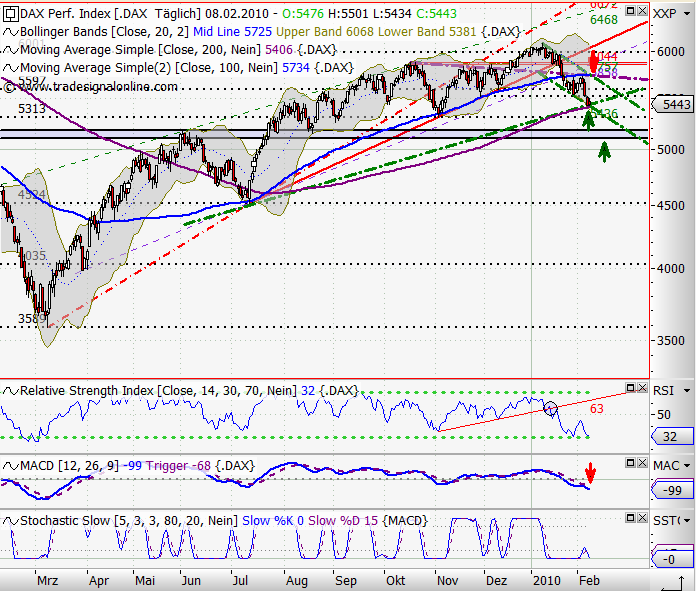This screenshot has width=696, height=591.
Task: Click the Bollinger Bands indicator wave icon
Action: (x=10, y=32)
